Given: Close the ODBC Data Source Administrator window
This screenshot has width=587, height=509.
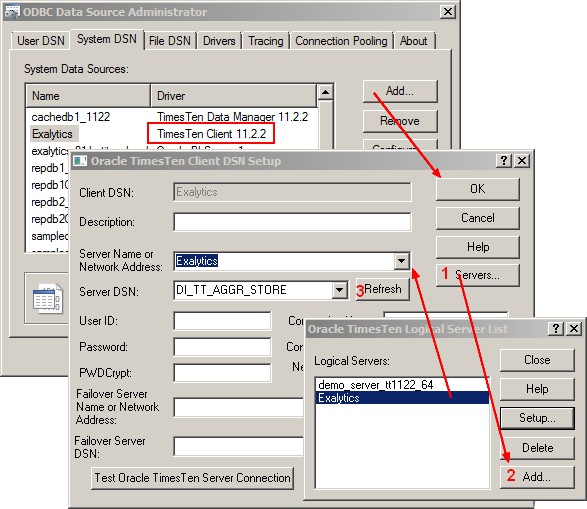Looking at the screenshot, I should pos(447,12).
